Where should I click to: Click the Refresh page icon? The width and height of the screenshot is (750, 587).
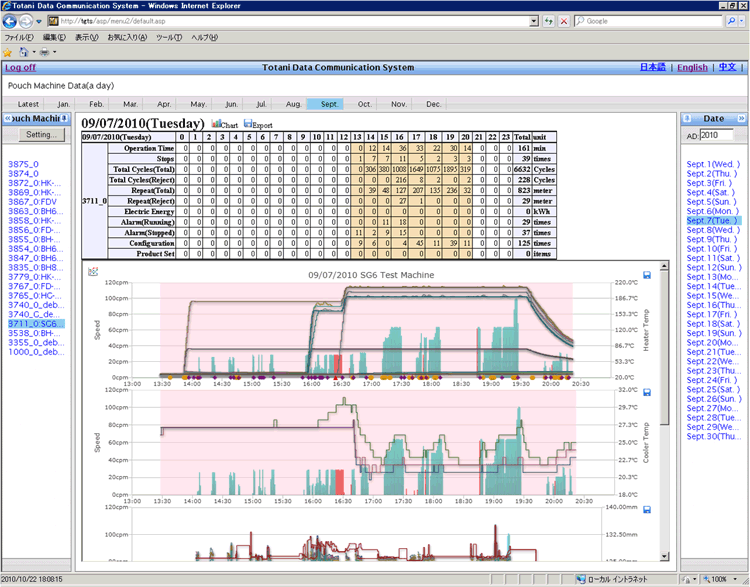click(x=549, y=21)
